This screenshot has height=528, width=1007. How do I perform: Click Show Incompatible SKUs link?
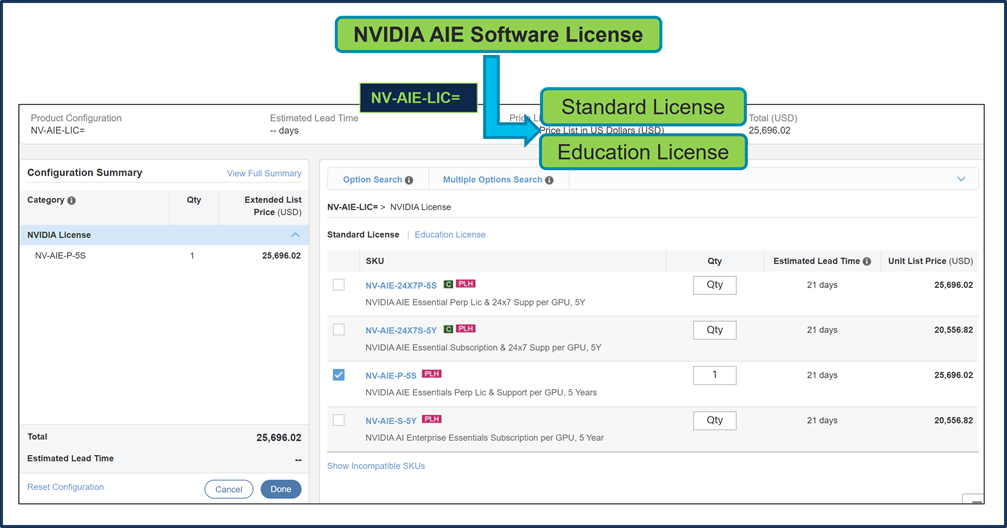(376, 466)
